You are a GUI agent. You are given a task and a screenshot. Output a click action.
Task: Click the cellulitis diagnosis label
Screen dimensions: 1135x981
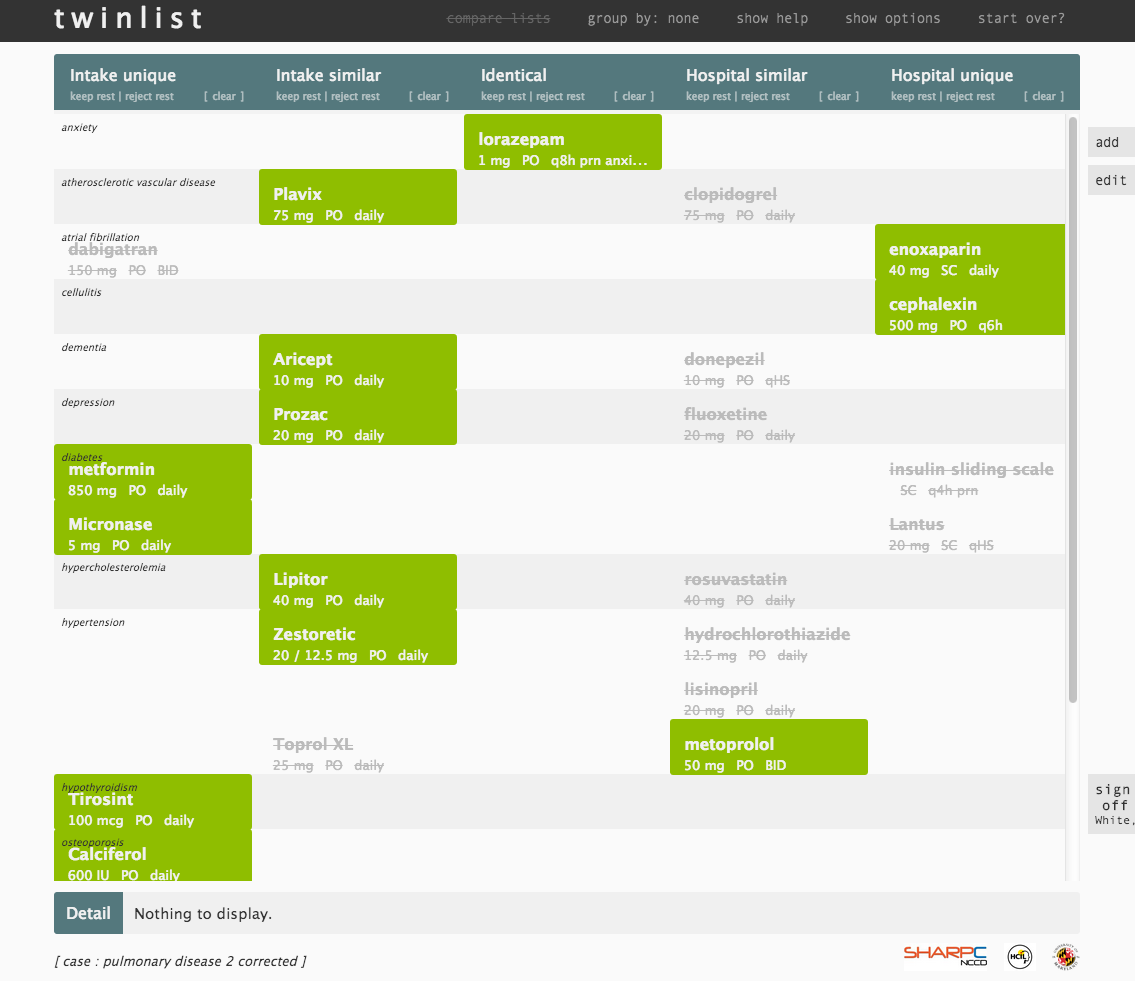click(x=81, y=292)
